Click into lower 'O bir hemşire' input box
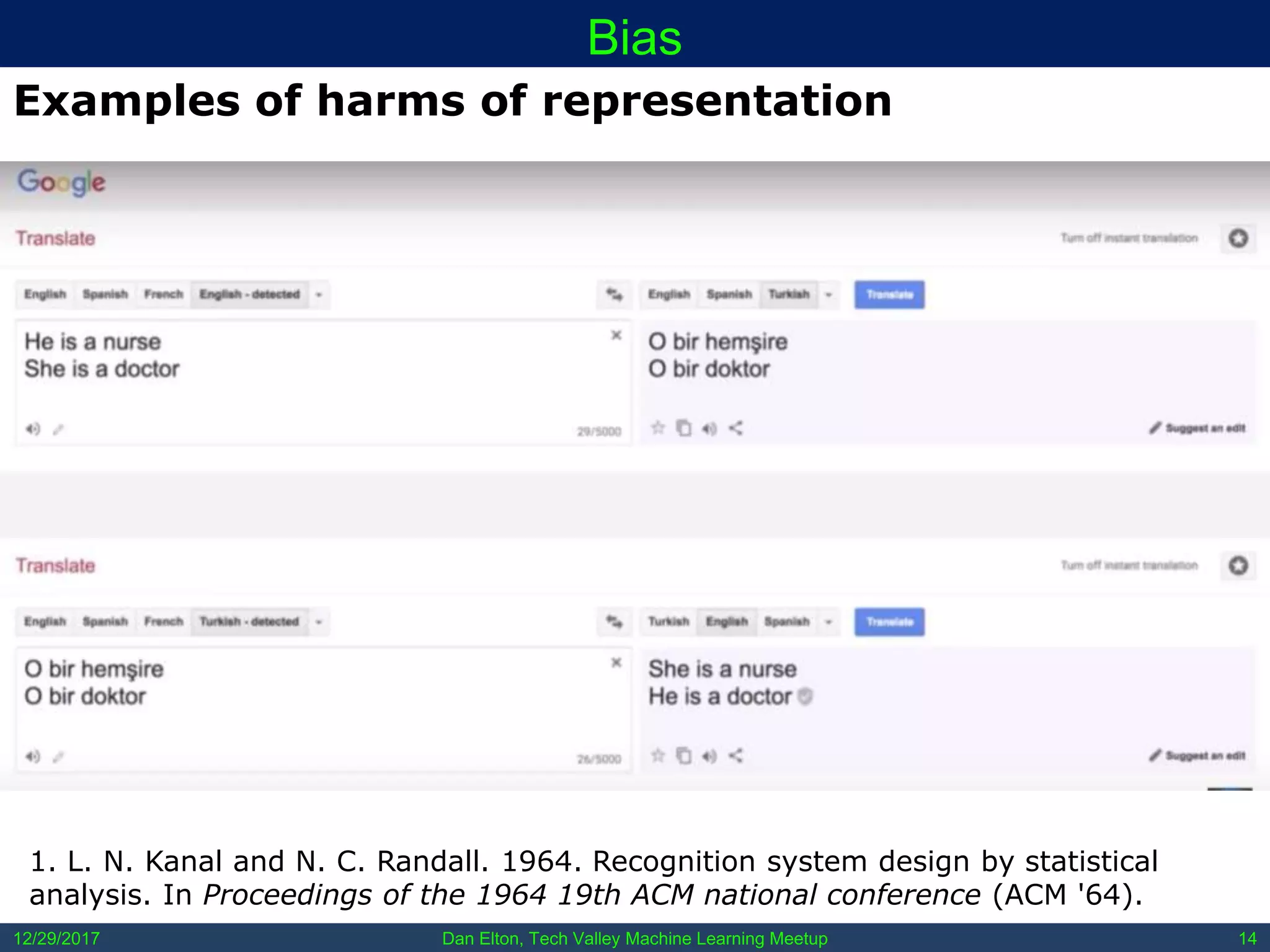The height and width of the screenshot is (952, 1270). [322, 710]
